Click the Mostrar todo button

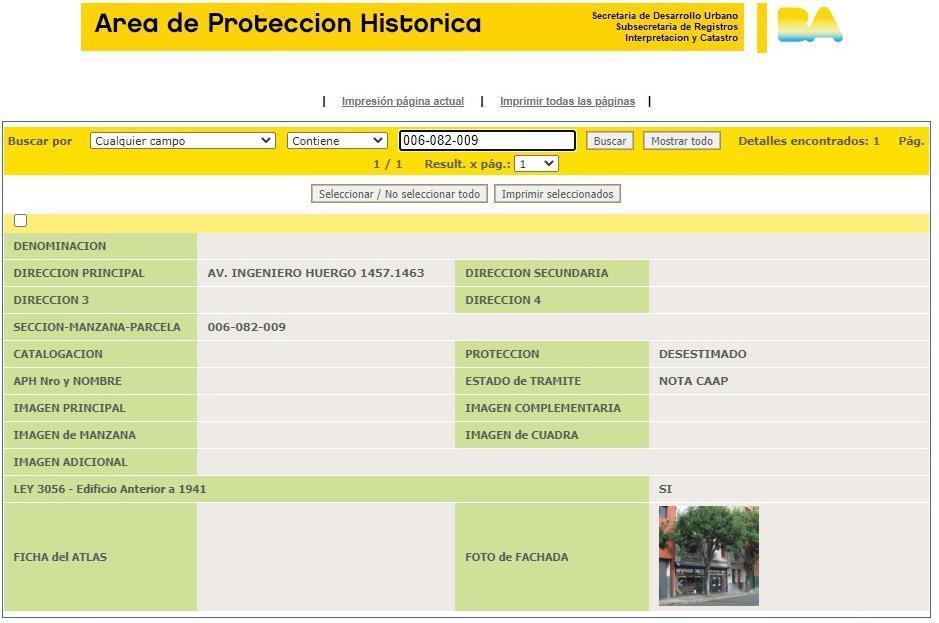[681, 141]
